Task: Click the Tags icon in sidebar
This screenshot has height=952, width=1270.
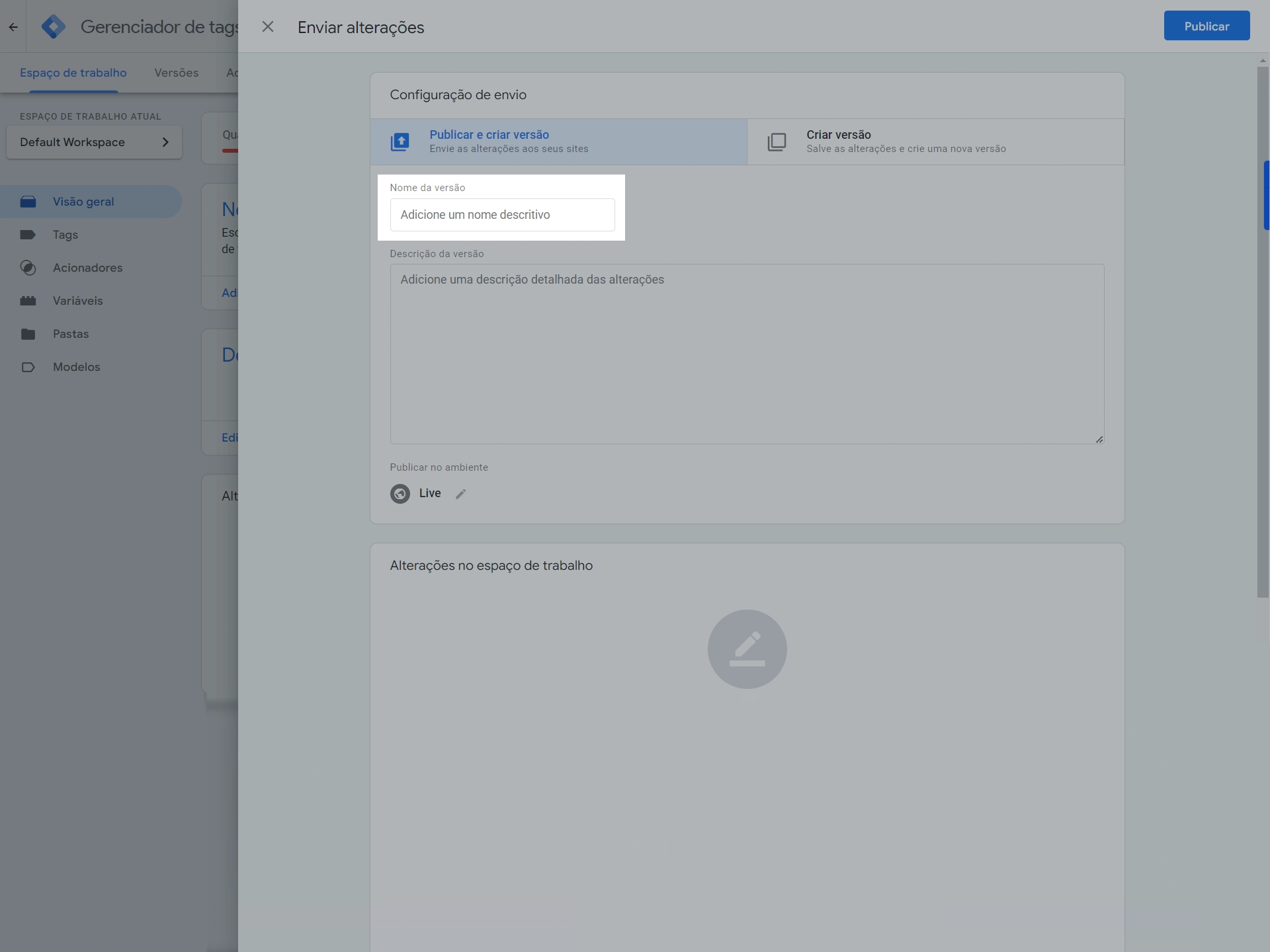Action: click(28, 235)
